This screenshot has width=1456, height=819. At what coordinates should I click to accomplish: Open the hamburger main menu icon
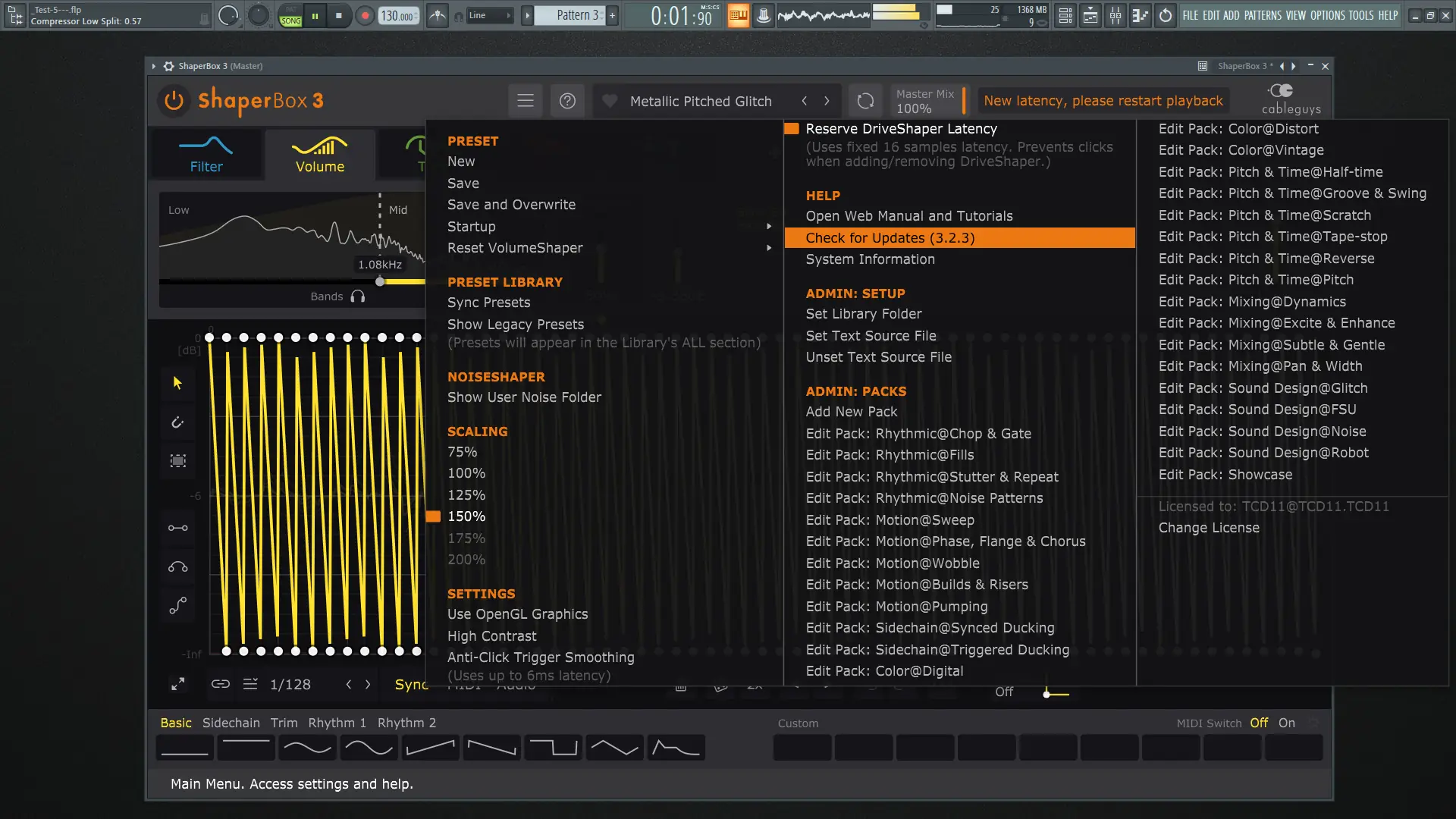coord(525,101)
